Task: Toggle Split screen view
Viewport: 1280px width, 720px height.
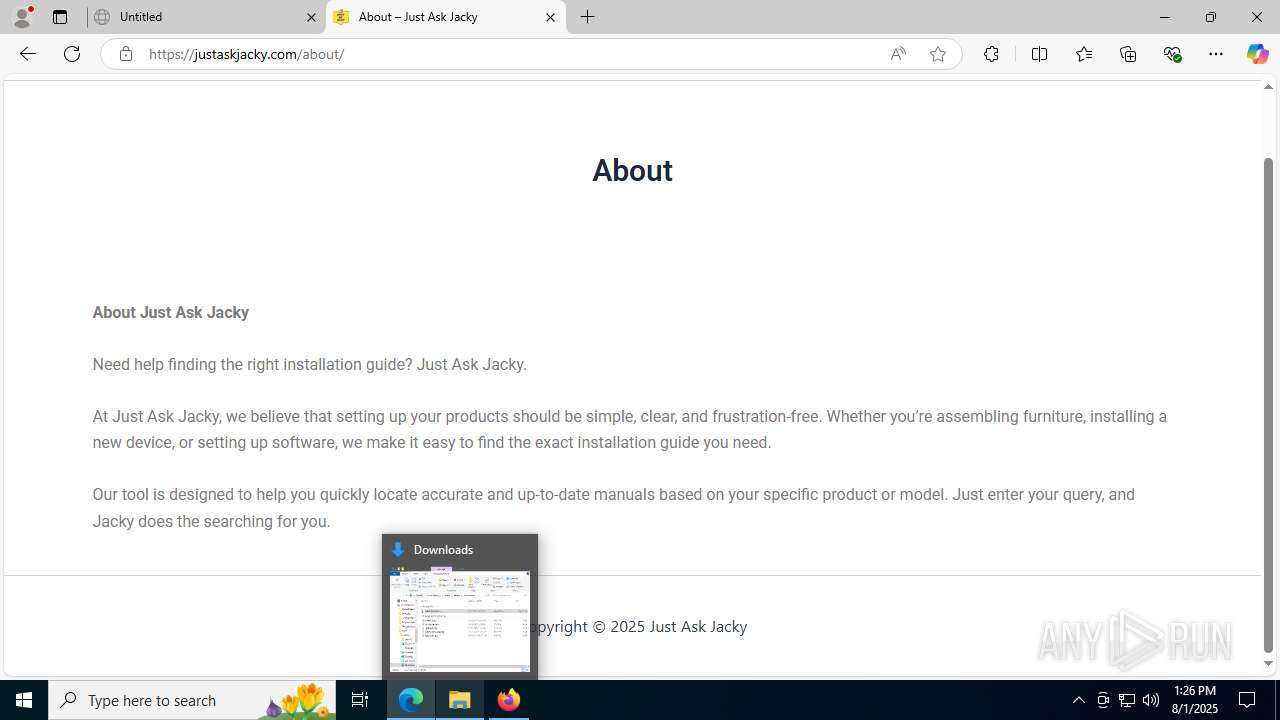Action: 1039,54
